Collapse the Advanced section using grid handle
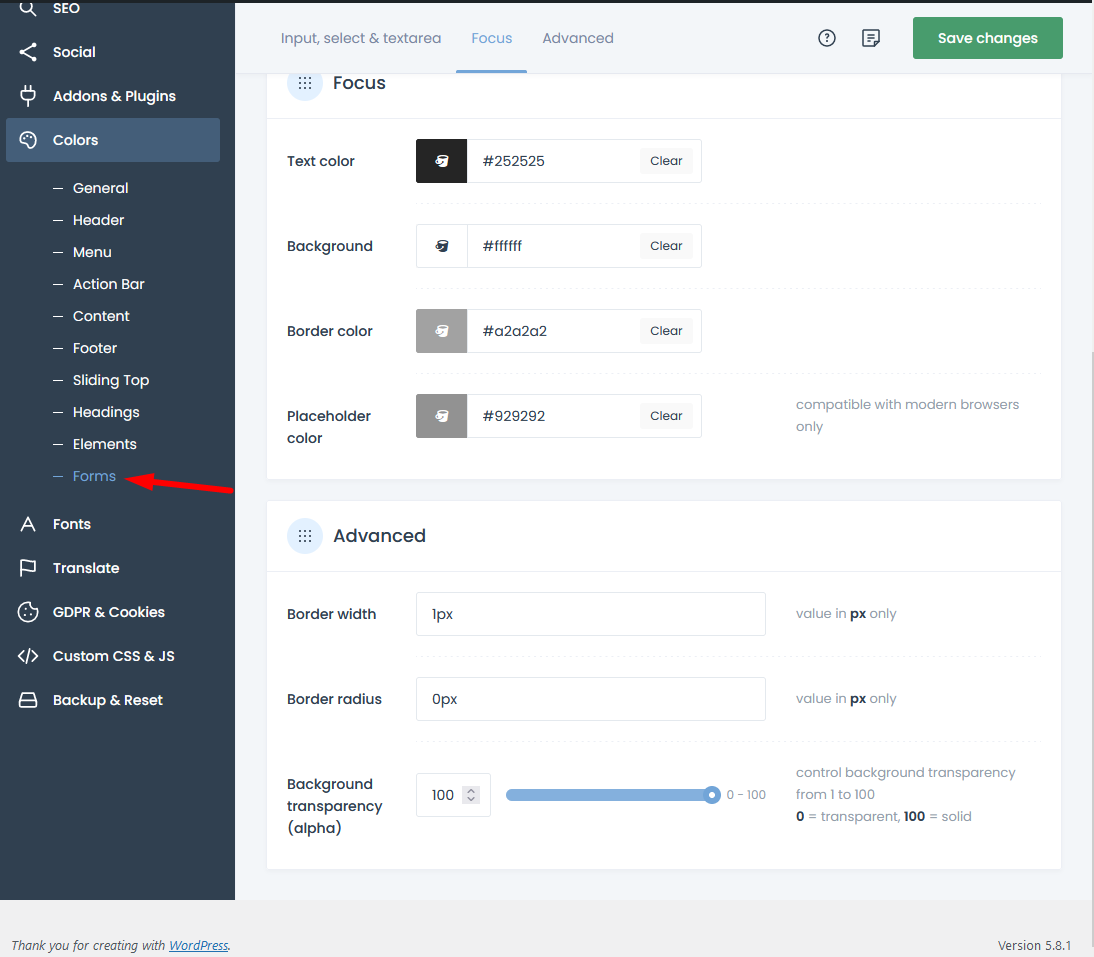 click(305, 536)
